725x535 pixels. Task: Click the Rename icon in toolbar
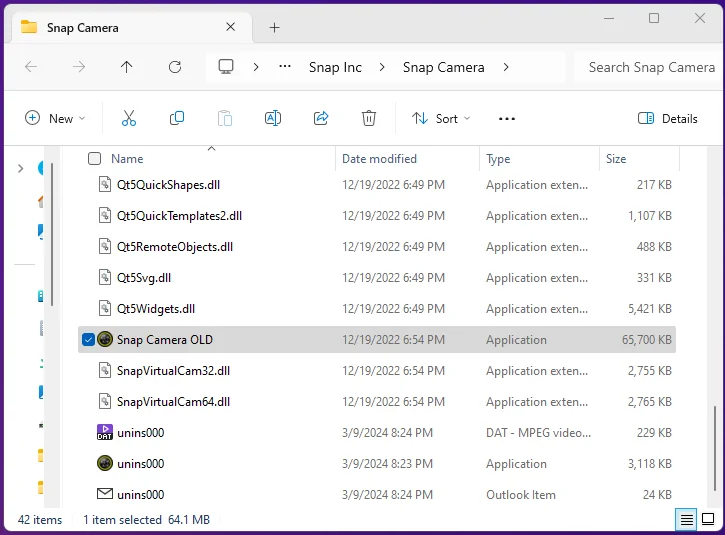[x=273, y=118]
